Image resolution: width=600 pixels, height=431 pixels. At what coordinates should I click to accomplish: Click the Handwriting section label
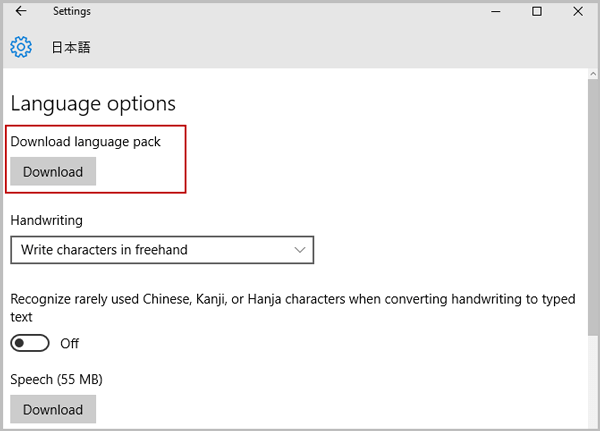point(46,220)
